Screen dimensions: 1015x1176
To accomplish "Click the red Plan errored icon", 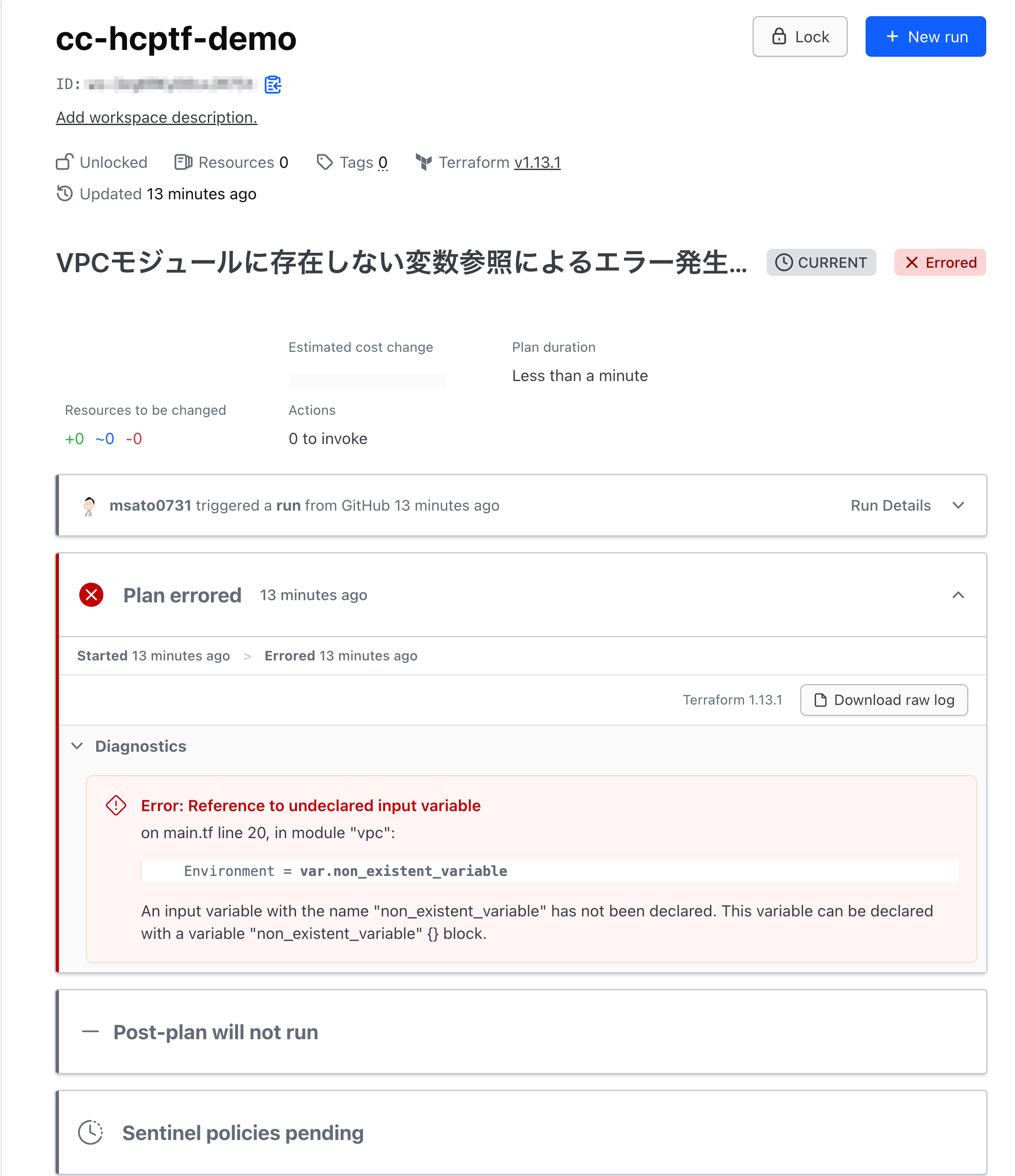I will click(x=91, y=595).
